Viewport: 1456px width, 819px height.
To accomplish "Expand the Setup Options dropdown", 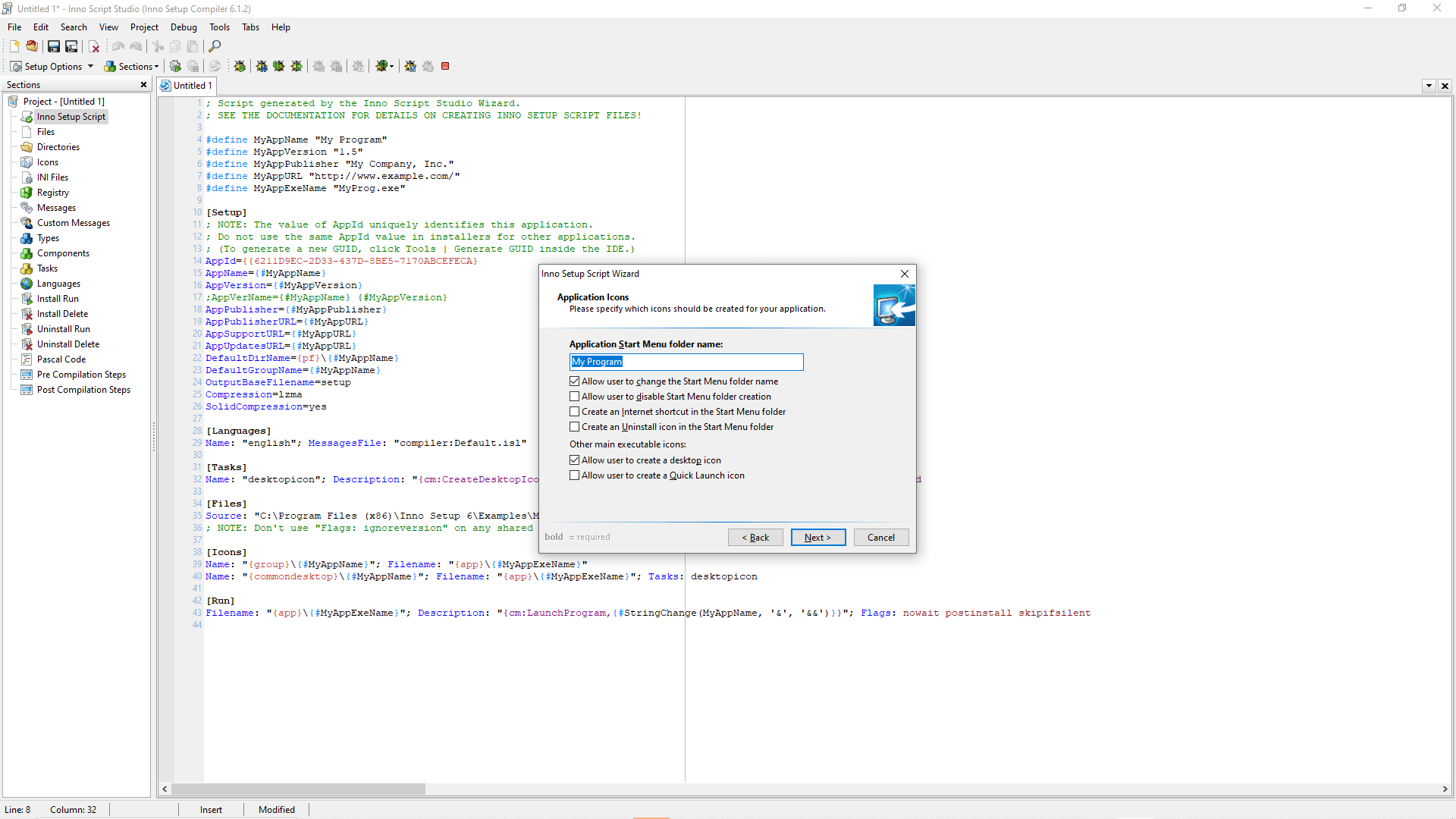I will pos(90,66).
